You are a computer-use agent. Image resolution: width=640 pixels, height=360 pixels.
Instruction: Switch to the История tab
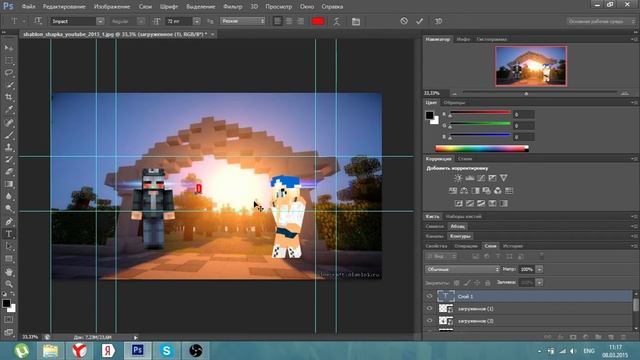tap(513, 246)
